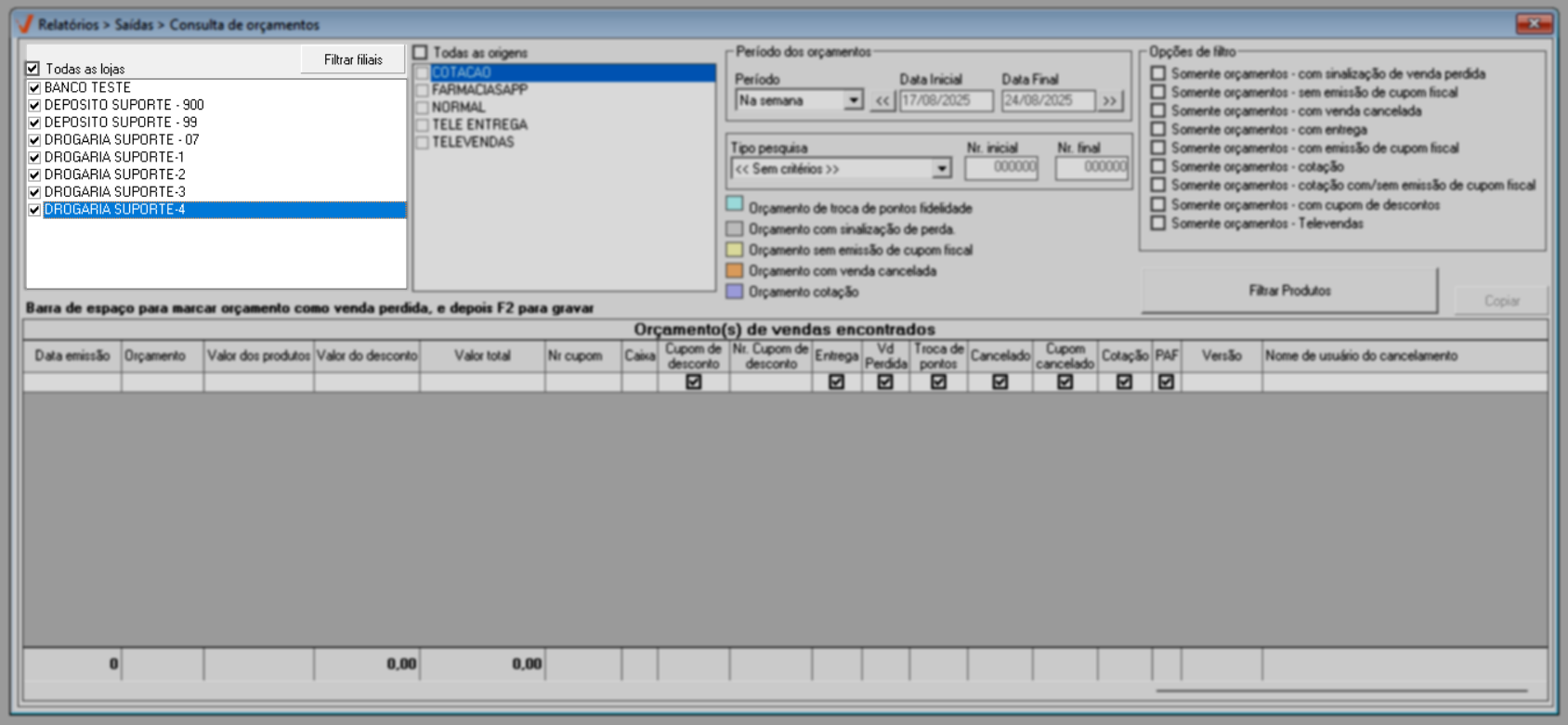Uncheck DEPOSITO SUPORTE - 900 store
Screen dimensions: 1568x725
(34, 106)
